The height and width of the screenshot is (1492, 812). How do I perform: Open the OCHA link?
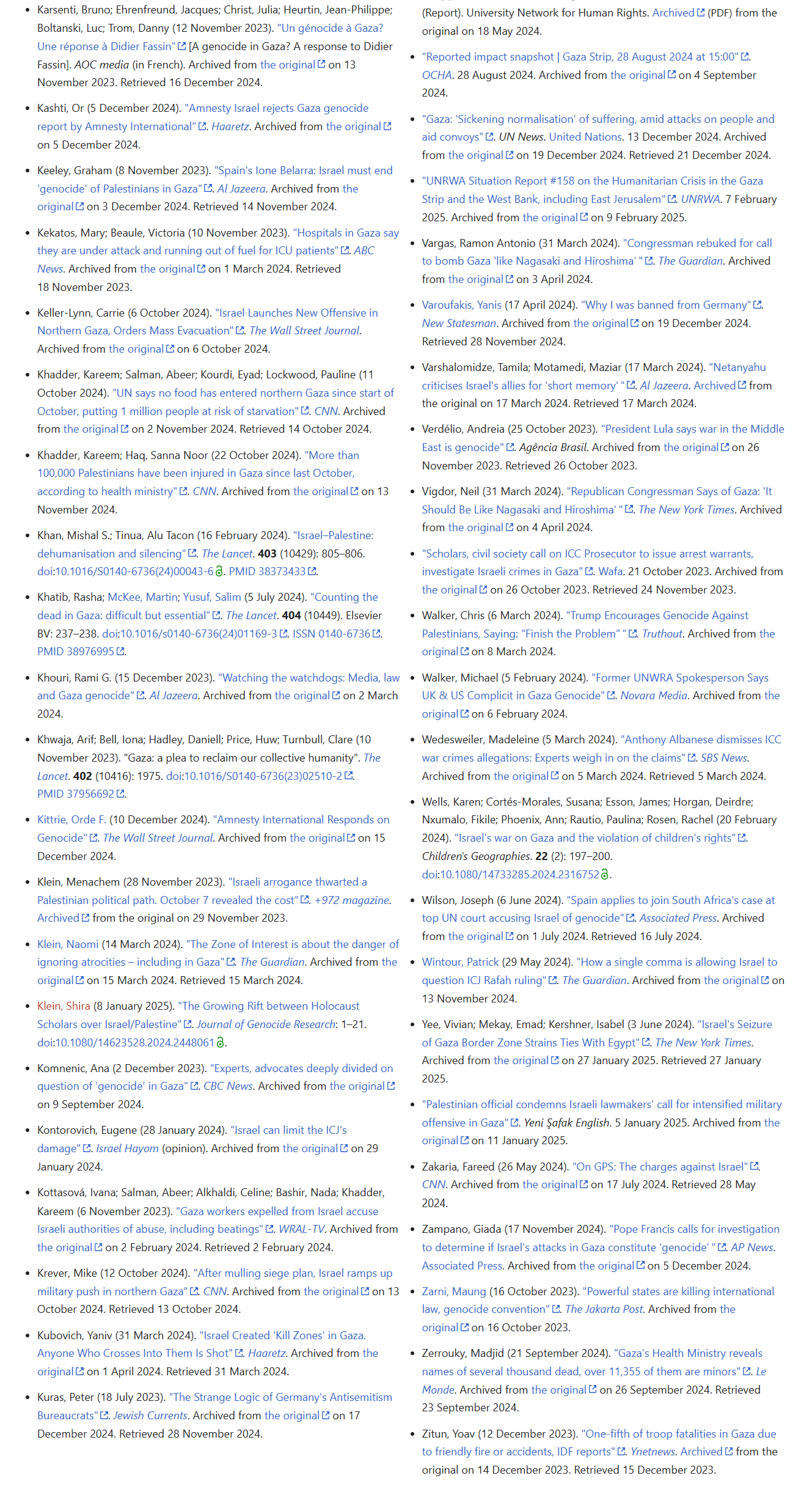(437, 75)
